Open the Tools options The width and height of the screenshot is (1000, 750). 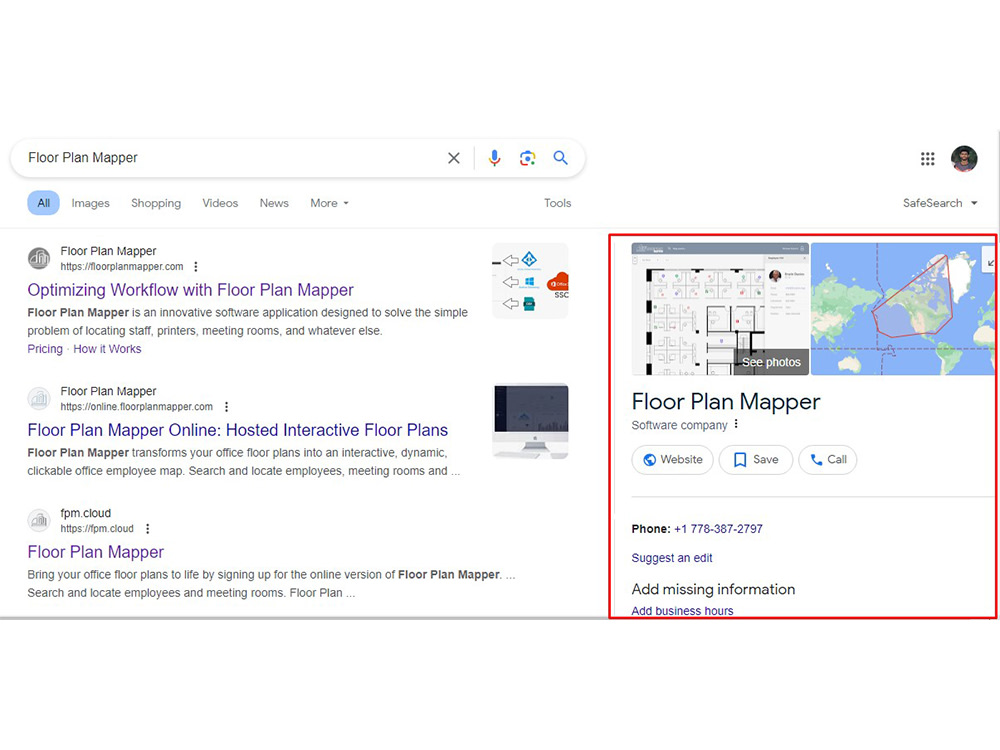tap(557, 203)
